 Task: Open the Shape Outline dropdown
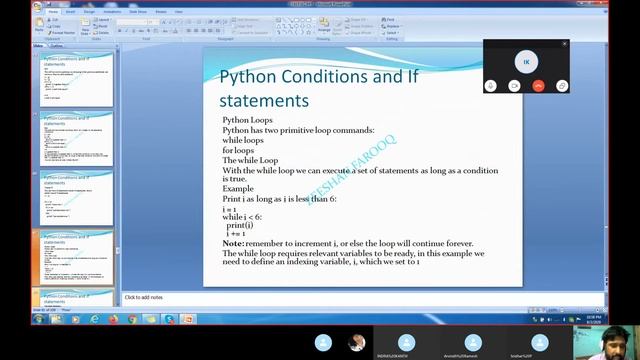coord(360,26)
